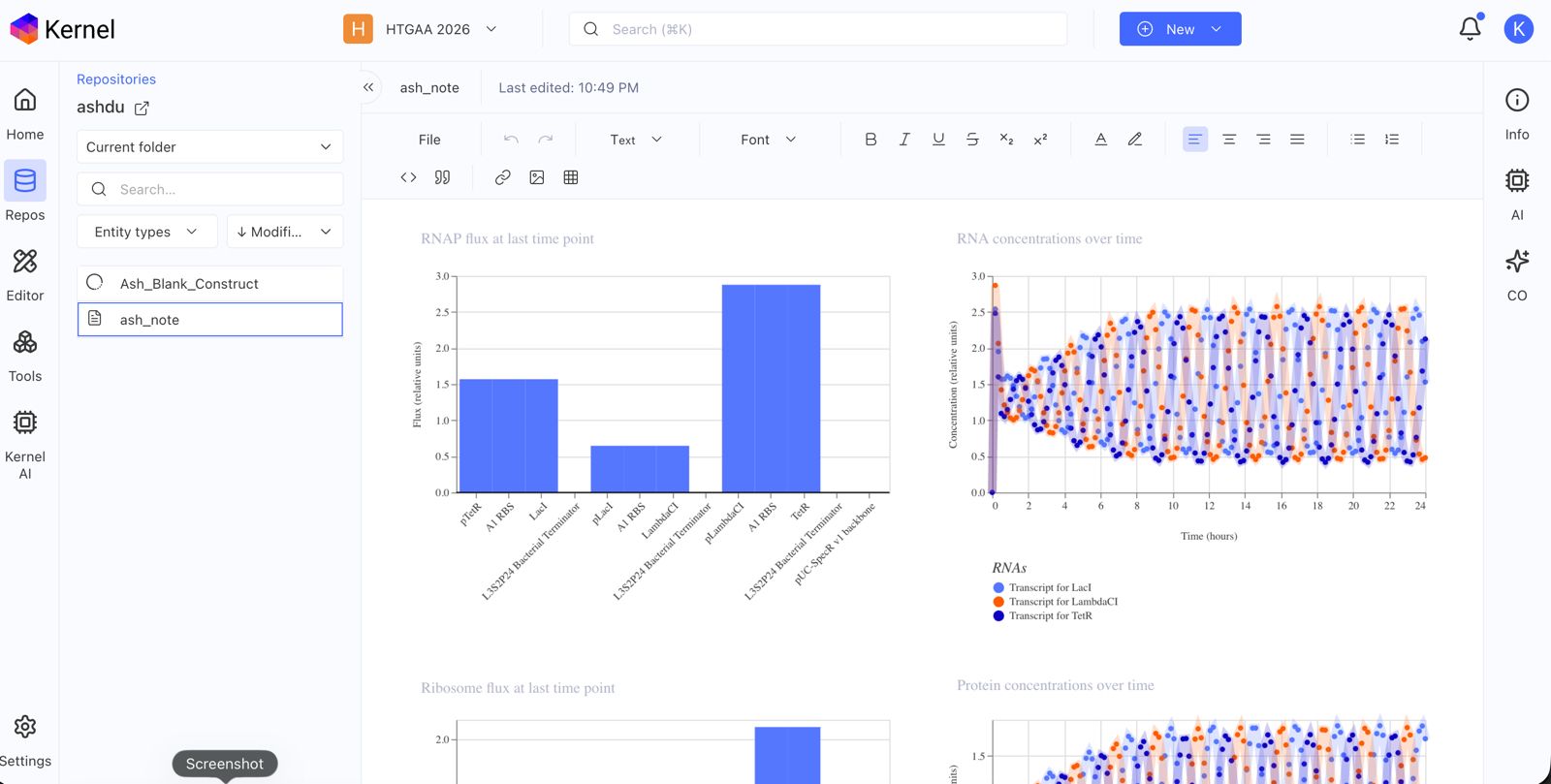Click Protein concentrations over time heading
Image resolution: width=1551 pixels, height=784 pixels.
click(1056, 685)
